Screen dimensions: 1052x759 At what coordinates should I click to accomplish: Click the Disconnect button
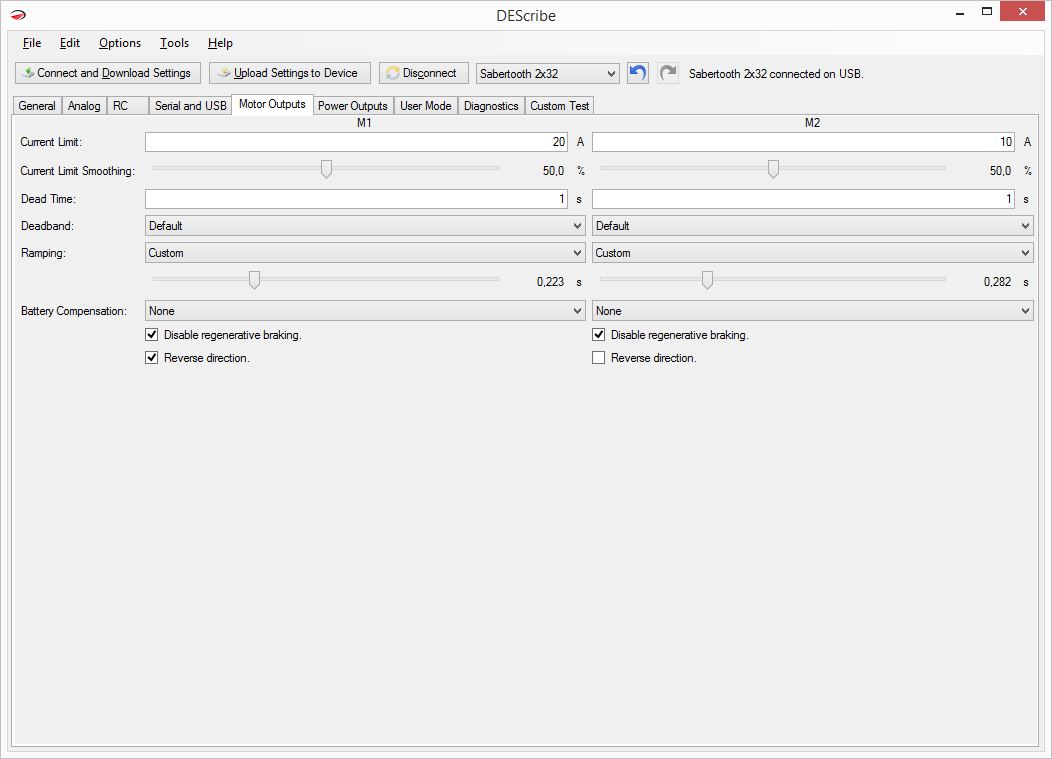pos(423,73)
